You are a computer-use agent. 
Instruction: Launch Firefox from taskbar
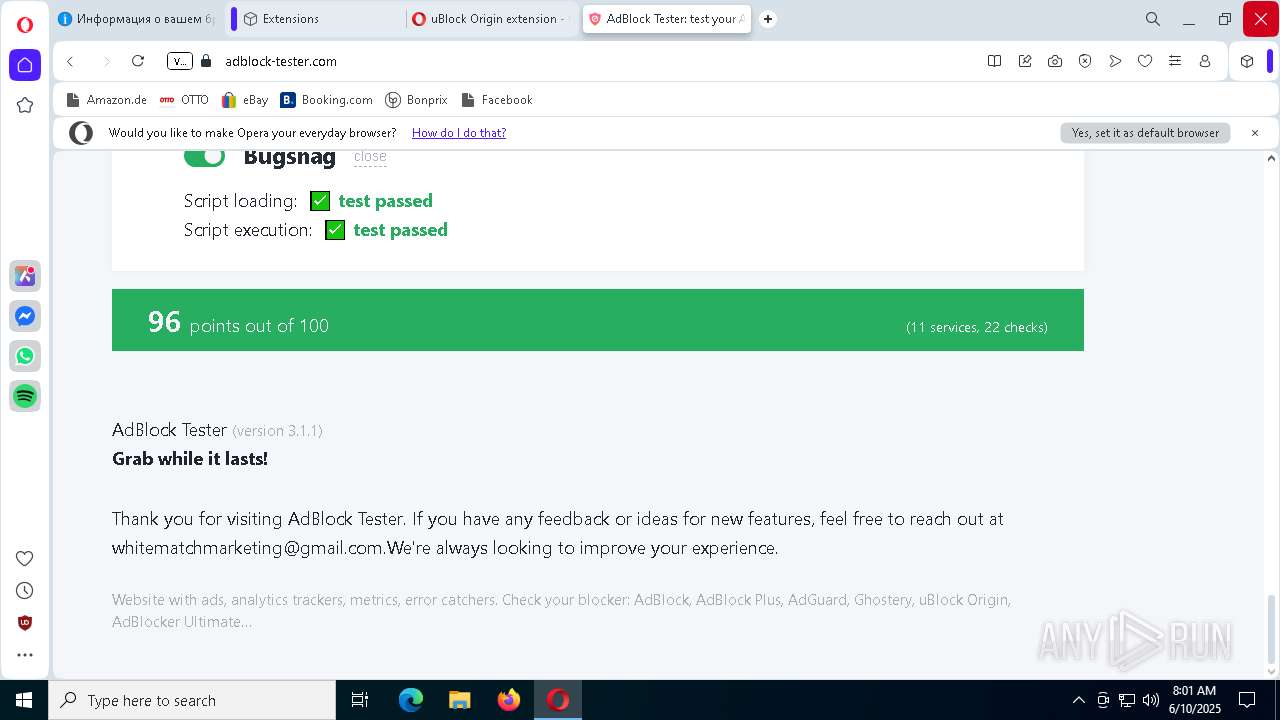(x=508, y=700)
